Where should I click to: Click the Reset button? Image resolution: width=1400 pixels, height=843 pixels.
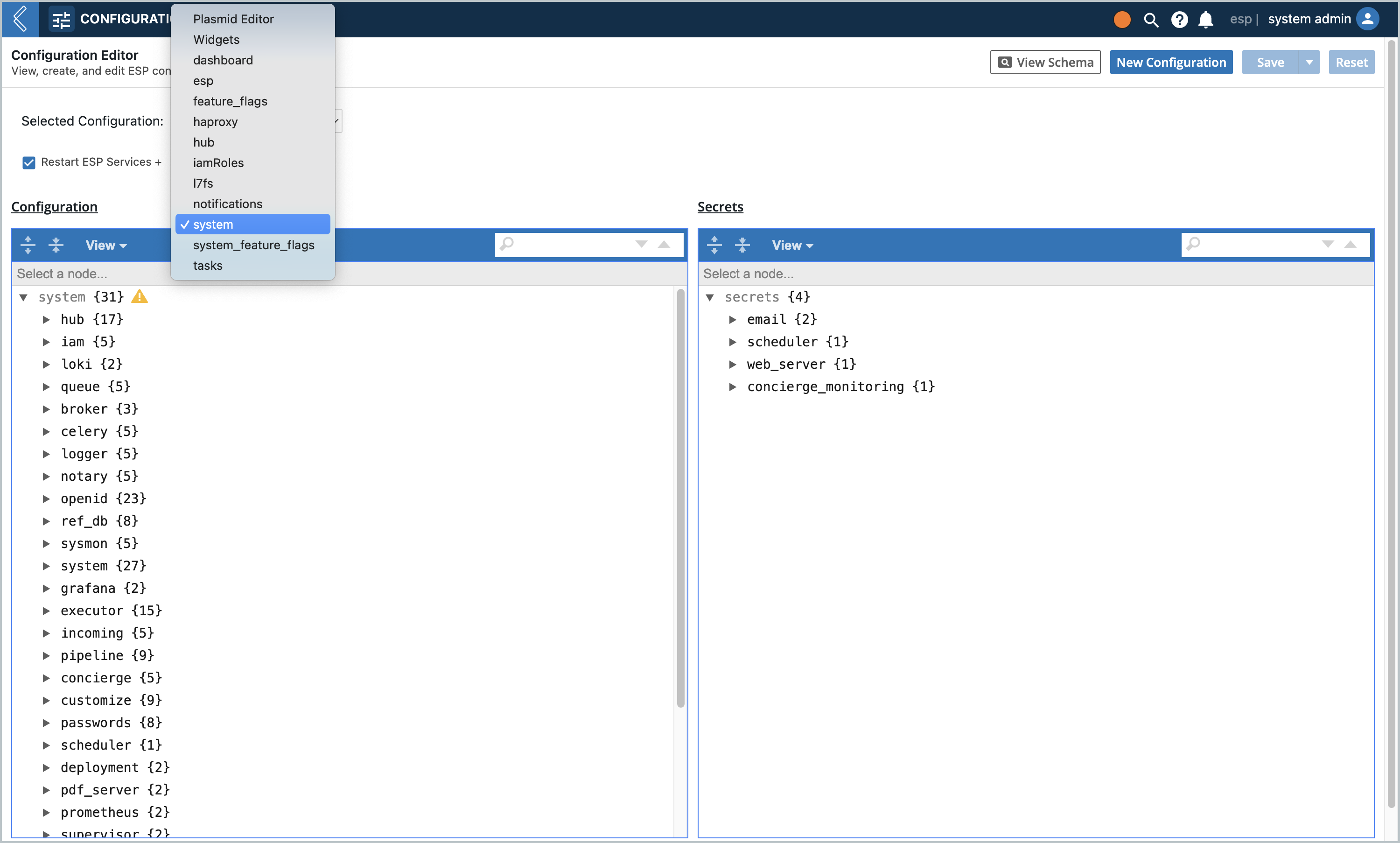[1351, 62]
